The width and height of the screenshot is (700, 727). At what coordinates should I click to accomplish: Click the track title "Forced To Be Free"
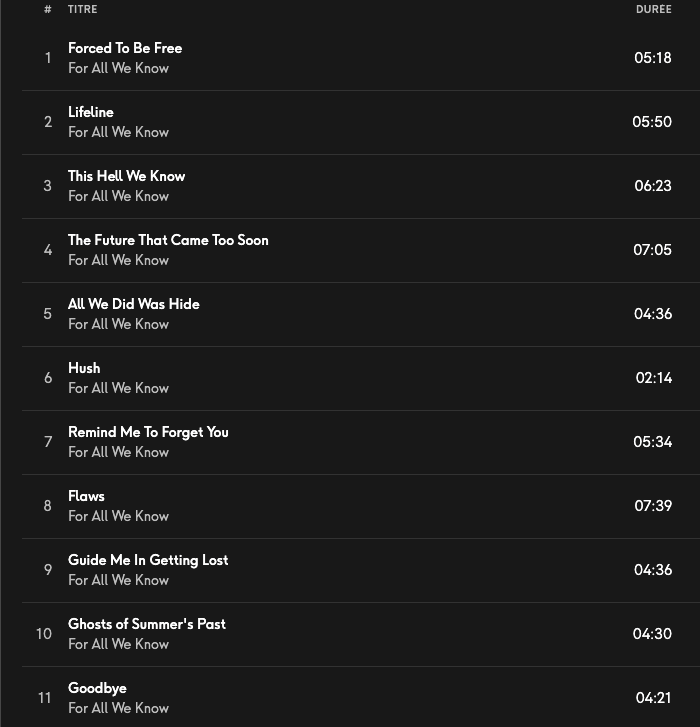coord(125,48)
